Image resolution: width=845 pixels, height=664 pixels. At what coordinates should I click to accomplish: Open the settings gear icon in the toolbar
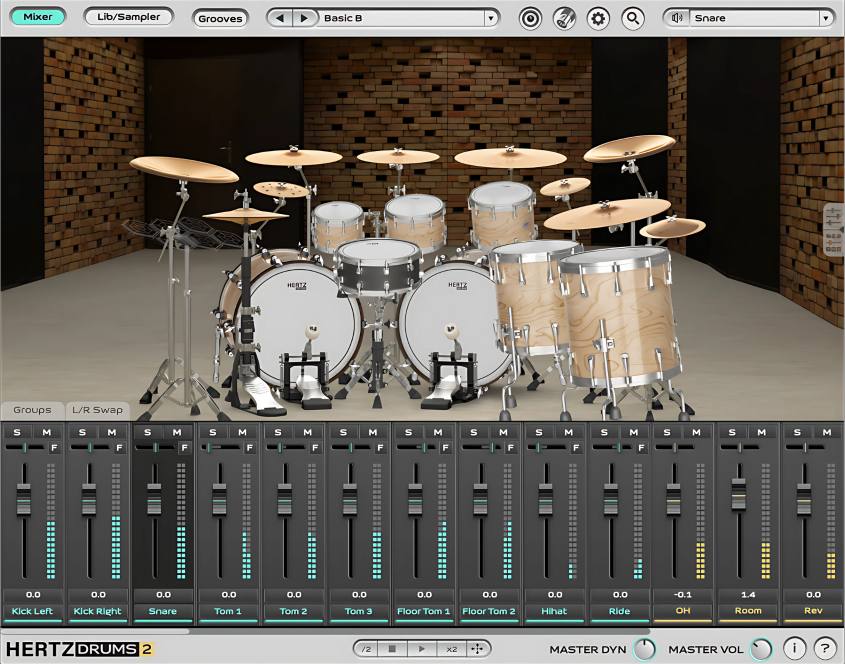pos(596,17)
